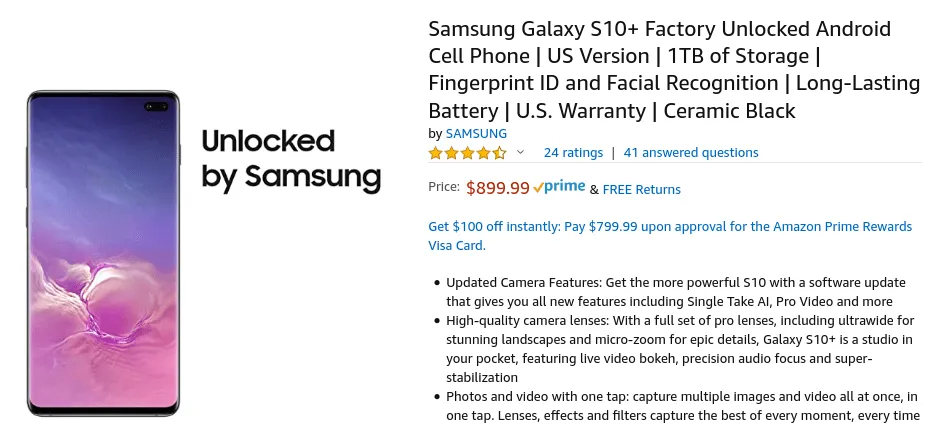Open the 41 answered questions link
The width and height of the screenshot is (933, 426).
coord(691,153)
